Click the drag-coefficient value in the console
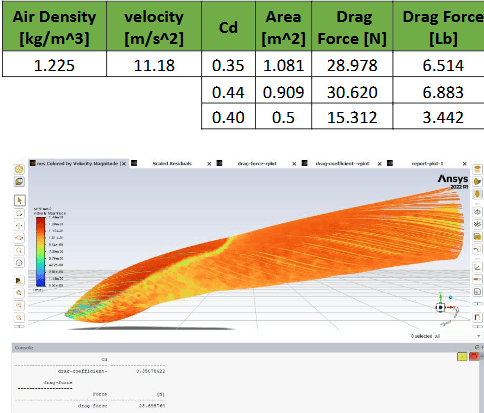The width and height of the screenshot is (484, 413). 150,371
